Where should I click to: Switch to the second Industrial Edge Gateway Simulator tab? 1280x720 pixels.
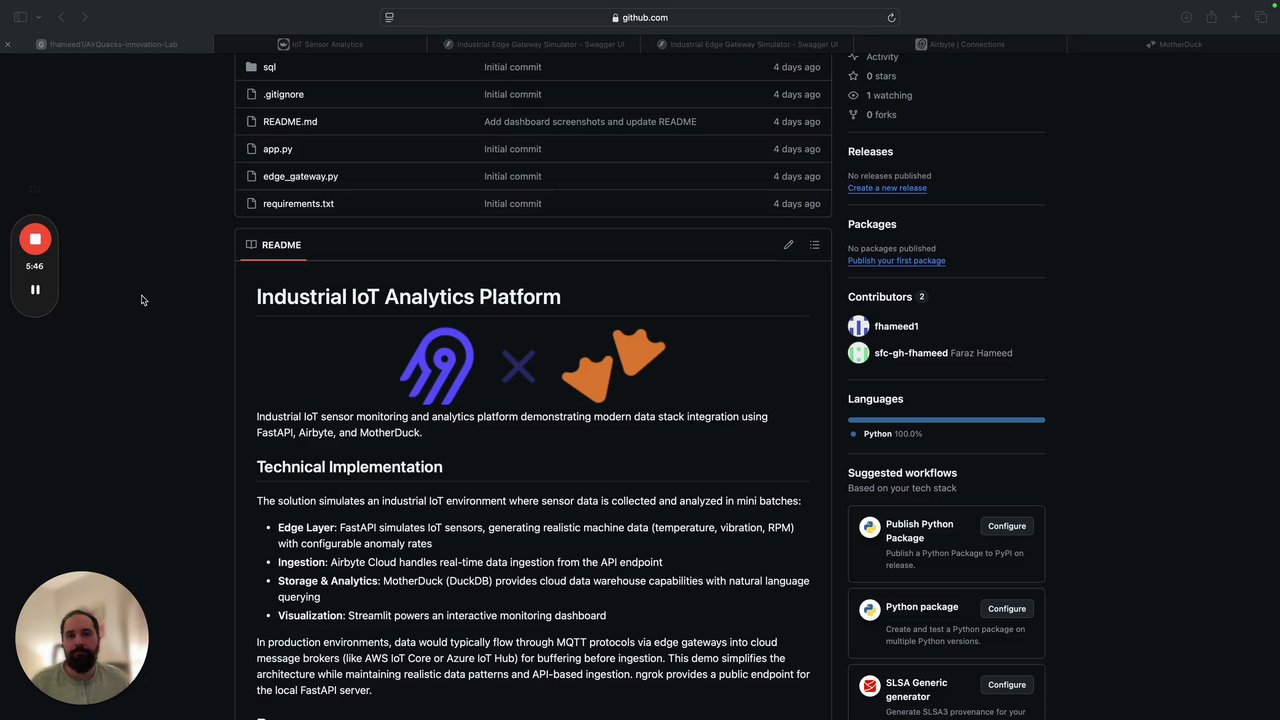pyautogui.click(x=747, y=44)
